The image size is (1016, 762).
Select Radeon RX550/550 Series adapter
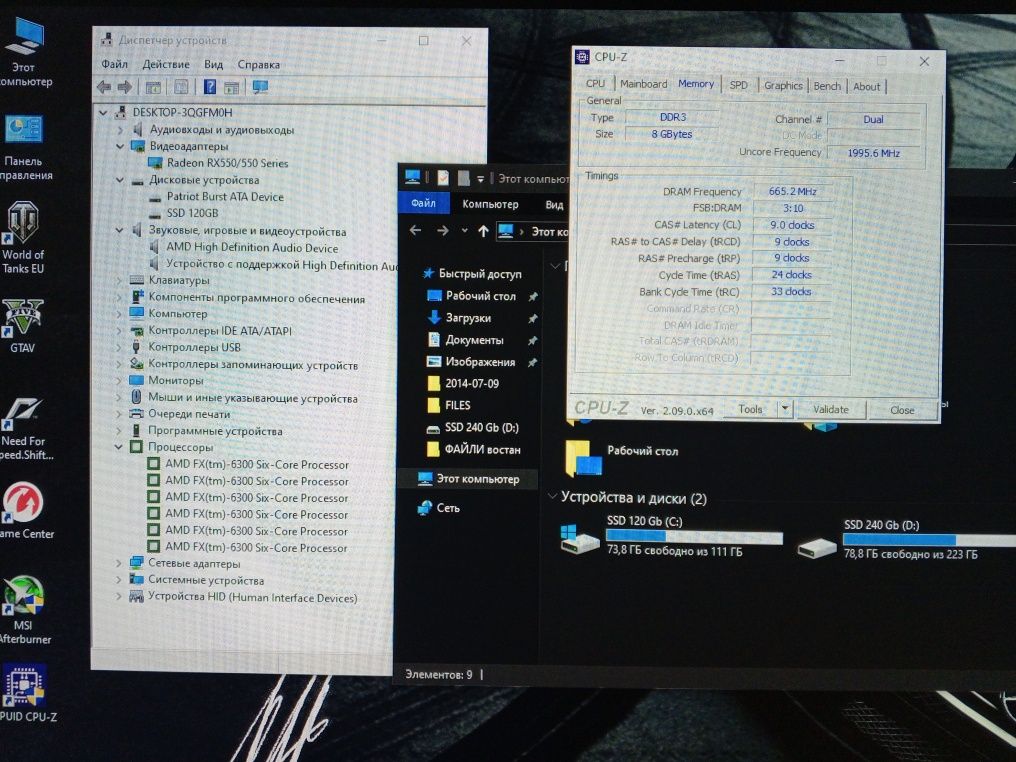click(x=227, y=163)
